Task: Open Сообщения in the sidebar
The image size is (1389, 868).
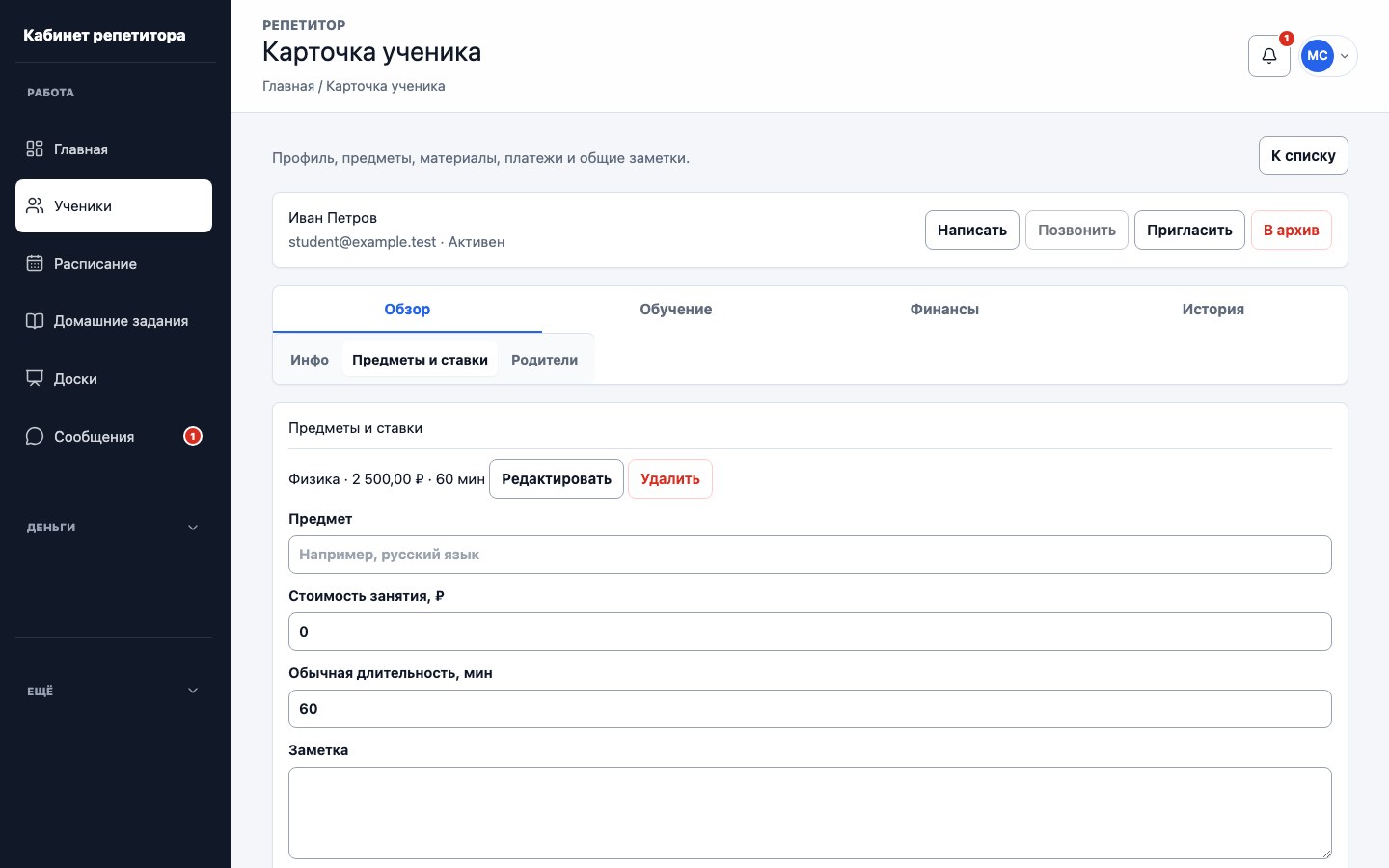Action: coord(114,436)
